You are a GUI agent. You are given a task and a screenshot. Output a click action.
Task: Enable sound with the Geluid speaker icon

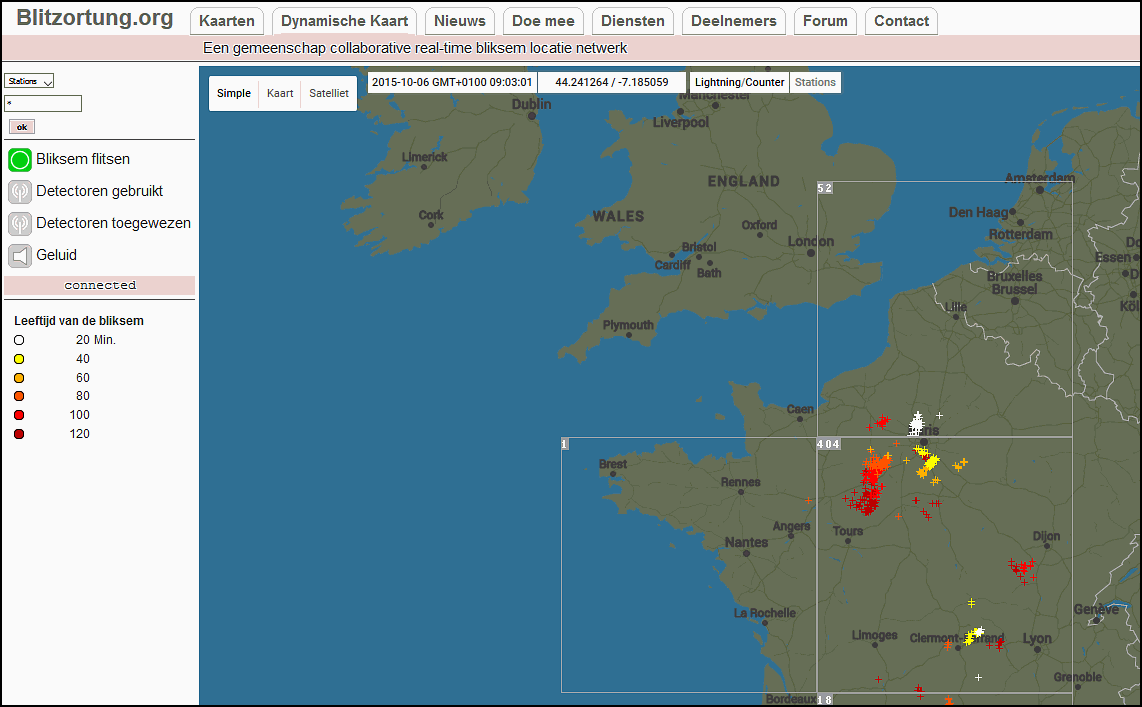(20, 256)
